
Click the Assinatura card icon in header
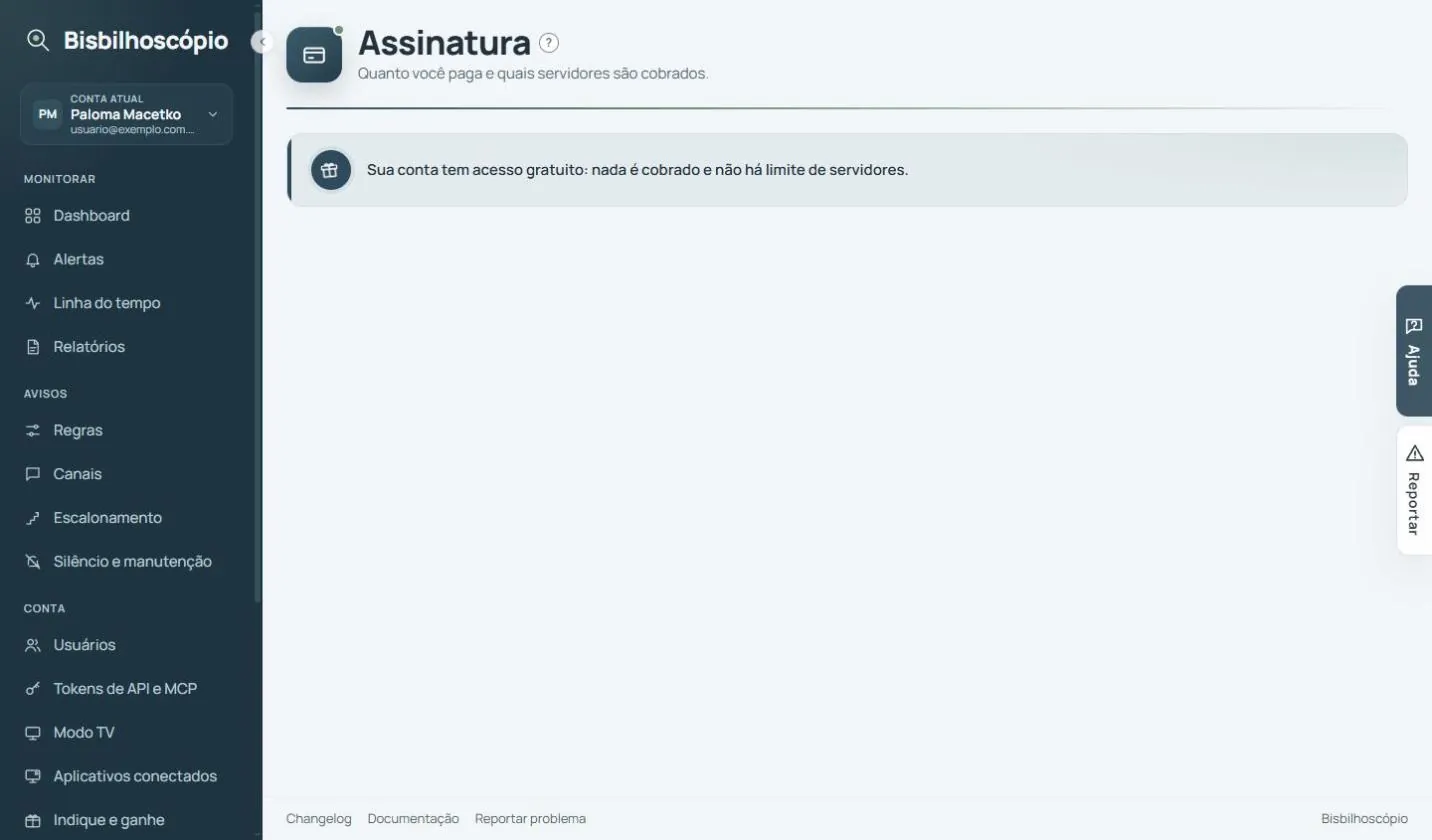[x=314, y=55]
